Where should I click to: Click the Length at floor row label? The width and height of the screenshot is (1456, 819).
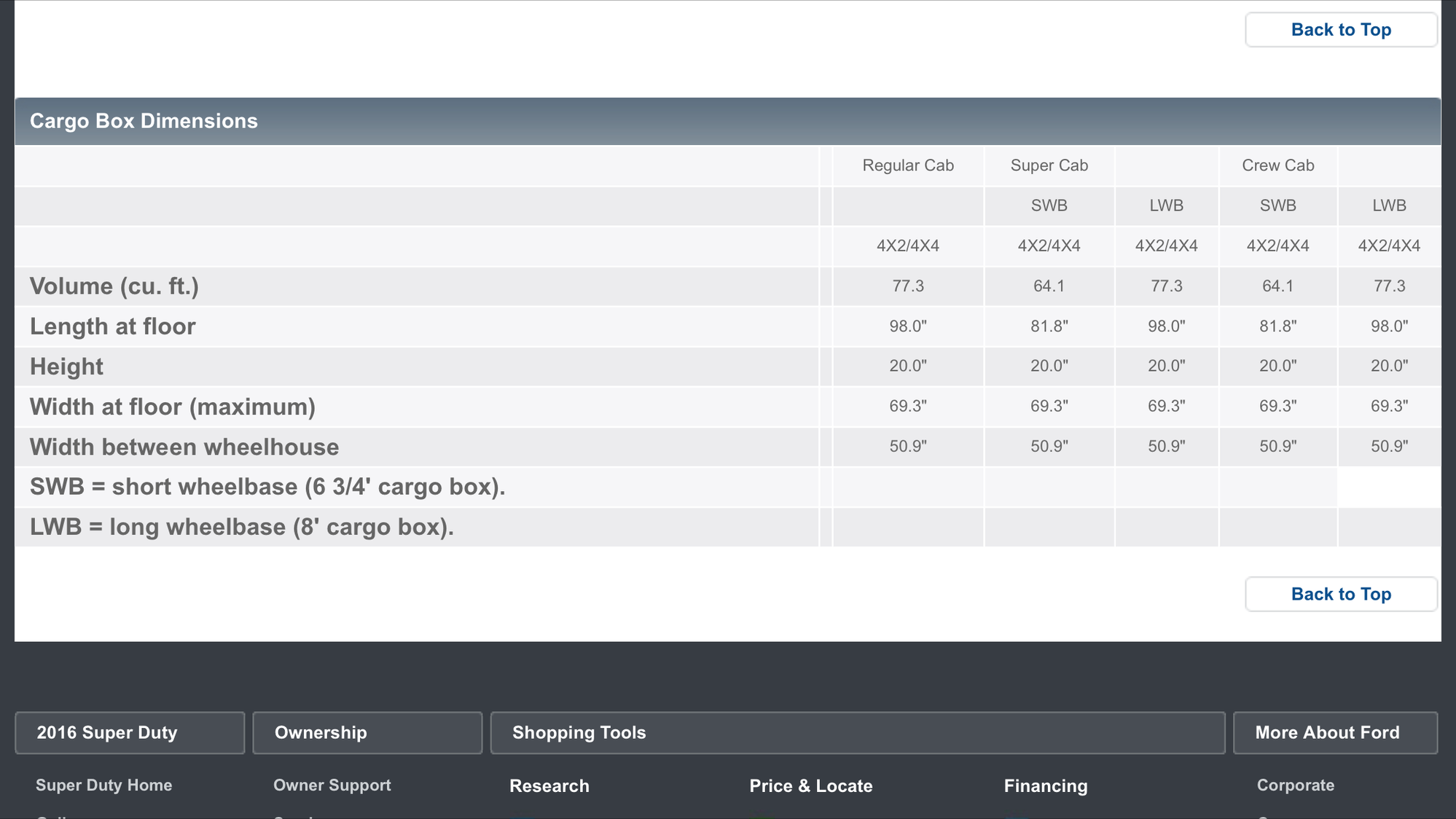113,326
